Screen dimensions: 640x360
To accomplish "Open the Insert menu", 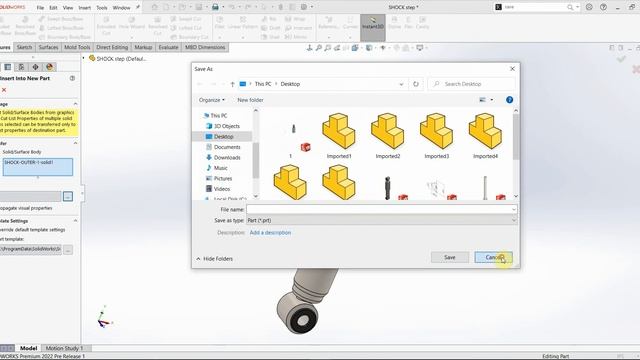I will point(84,8).
